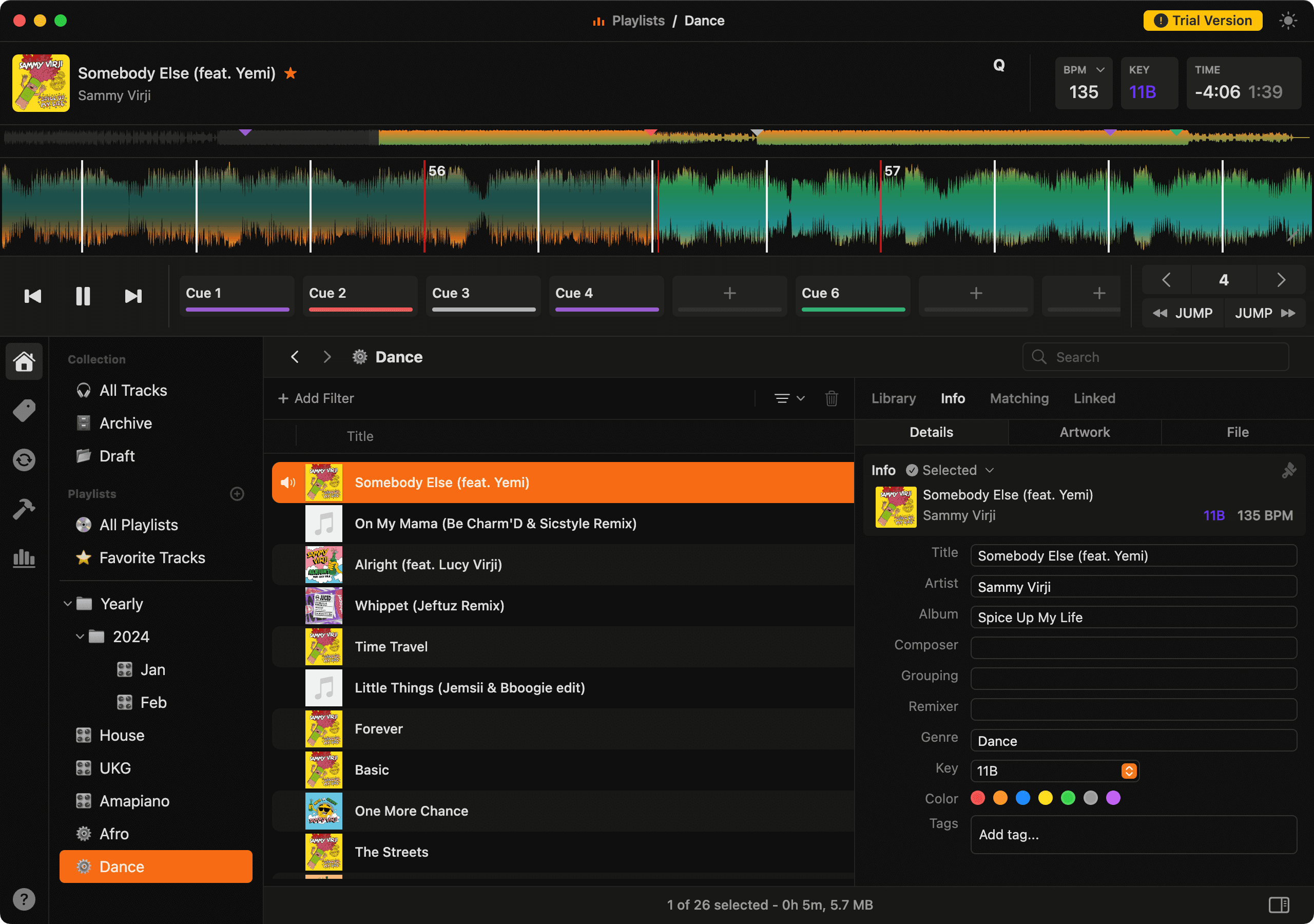Select the track Whippet (Jeftuz Remix)
The image size is (1314, 924).
click(563, 606)
